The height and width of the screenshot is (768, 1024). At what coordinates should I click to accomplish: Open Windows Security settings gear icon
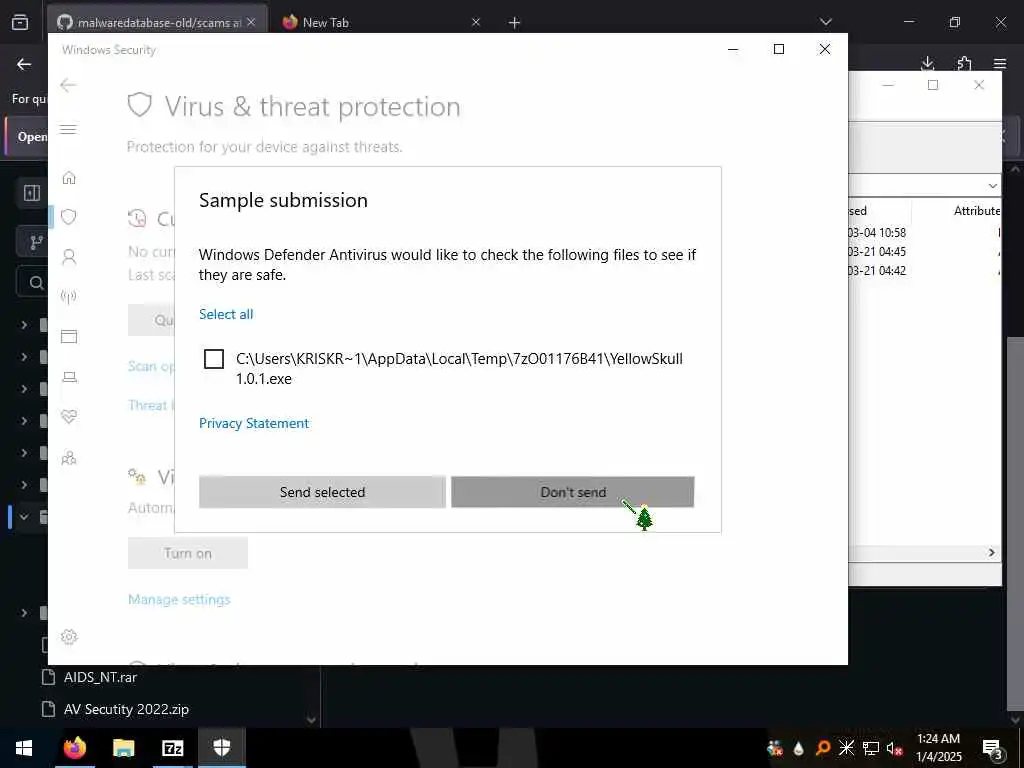point(69,637)
